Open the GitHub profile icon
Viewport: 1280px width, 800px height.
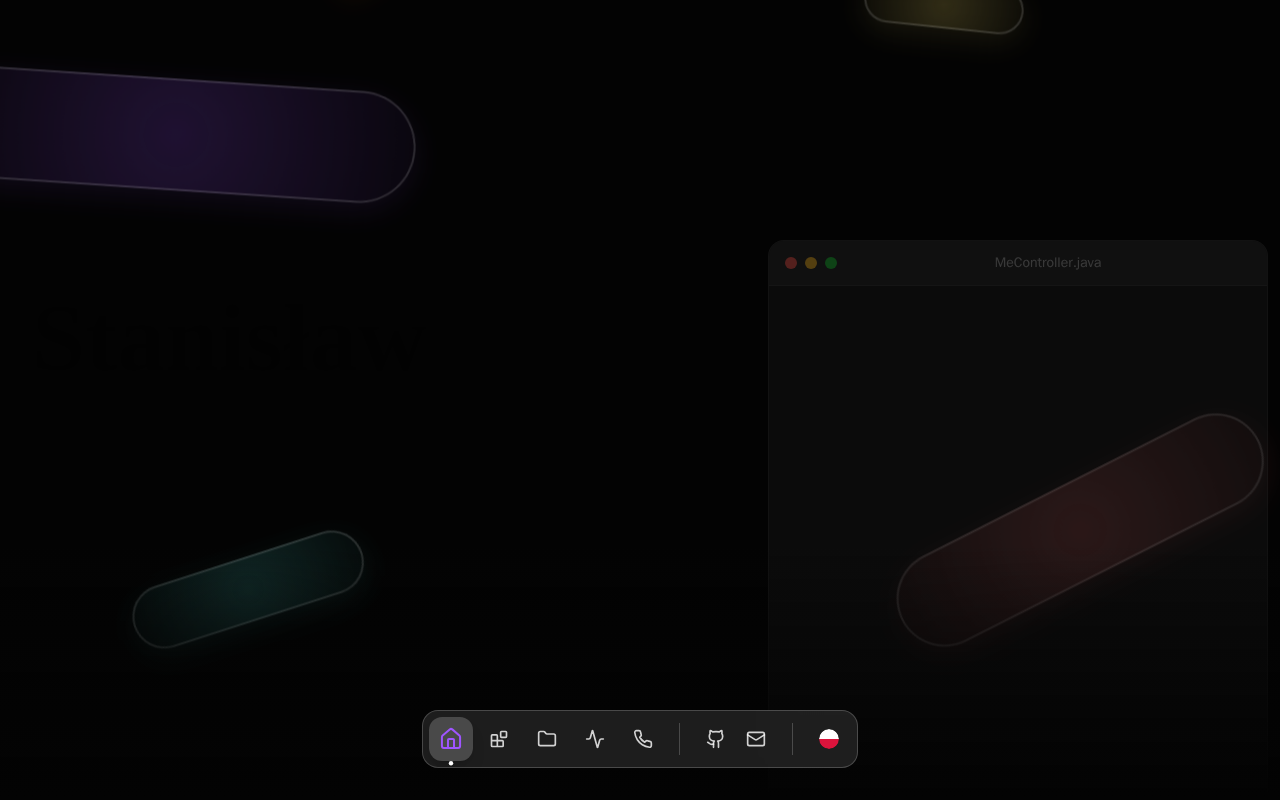click(716, 739)
